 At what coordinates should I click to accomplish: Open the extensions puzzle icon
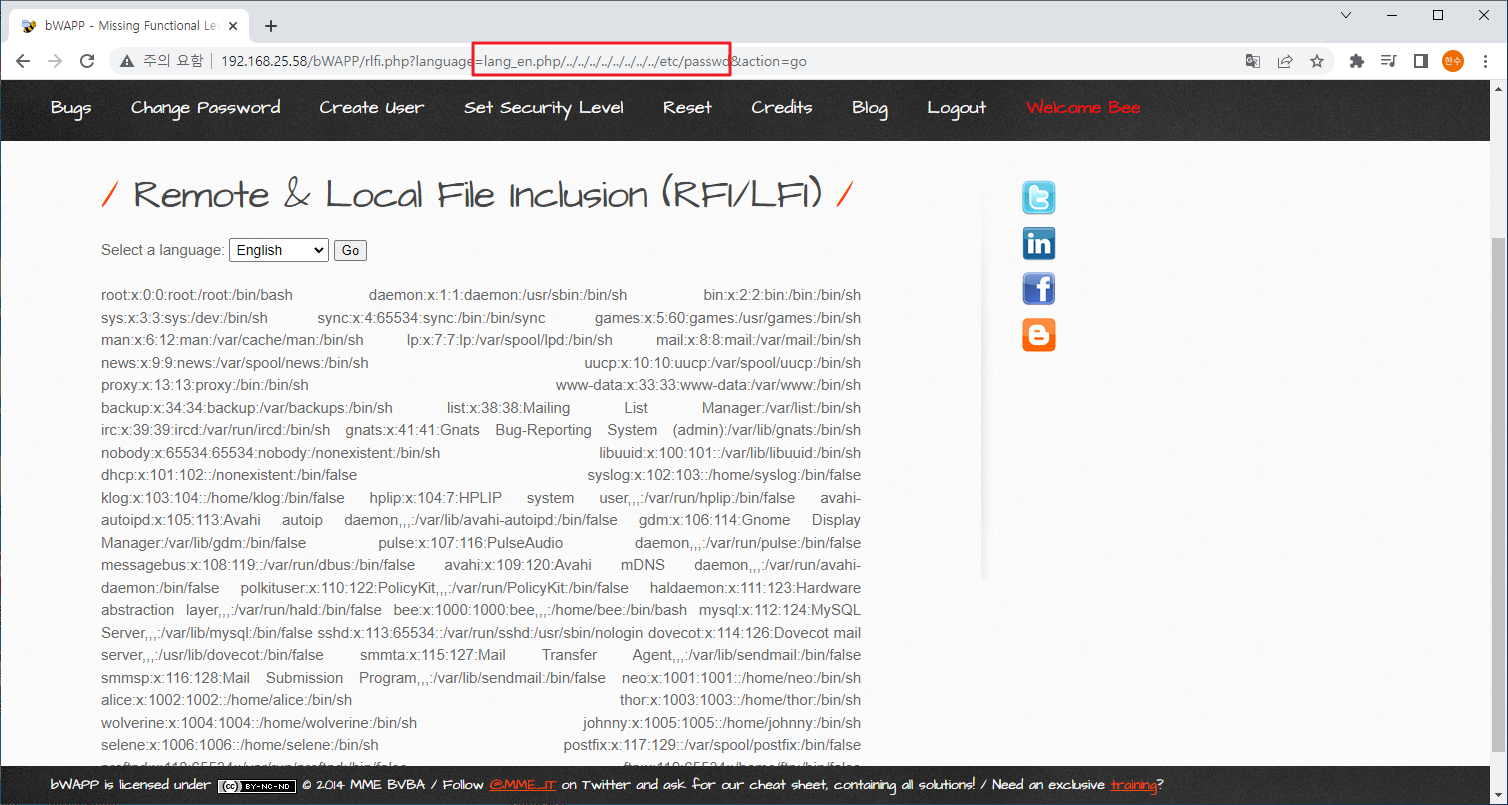(1357, 61)
